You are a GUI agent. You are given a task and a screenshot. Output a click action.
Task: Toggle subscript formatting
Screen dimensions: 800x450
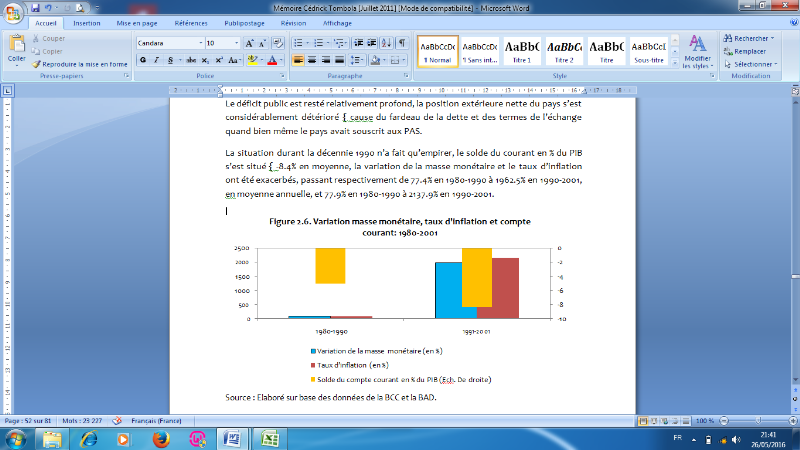[205, 60]
